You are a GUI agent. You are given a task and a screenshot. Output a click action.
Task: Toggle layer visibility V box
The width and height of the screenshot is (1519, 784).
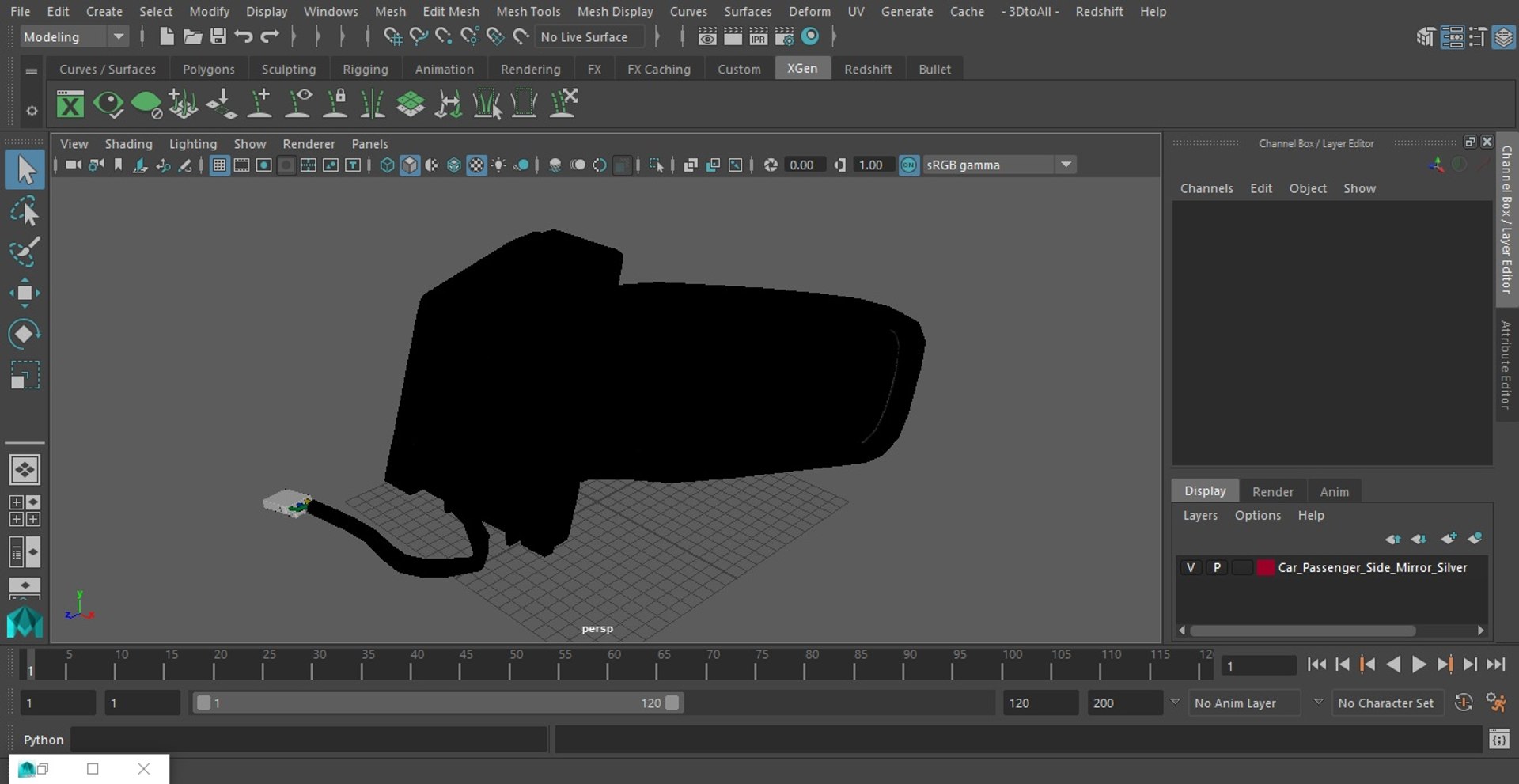(x=1190, y=567)
